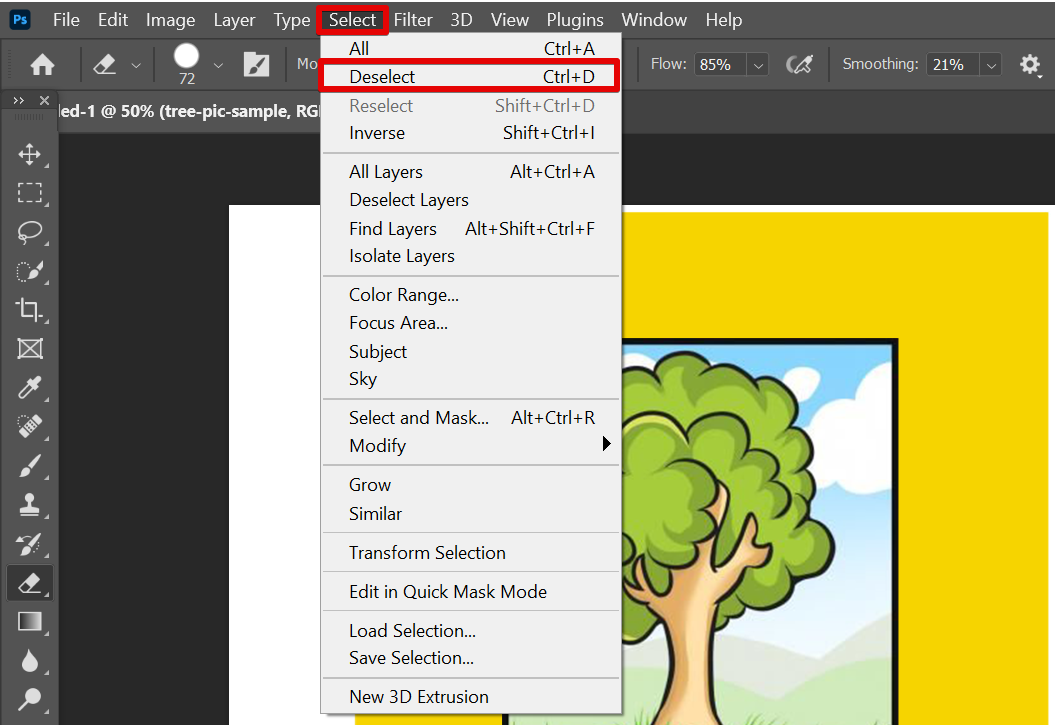
Task: Open the Filter menu
Action: click(413, 20)
